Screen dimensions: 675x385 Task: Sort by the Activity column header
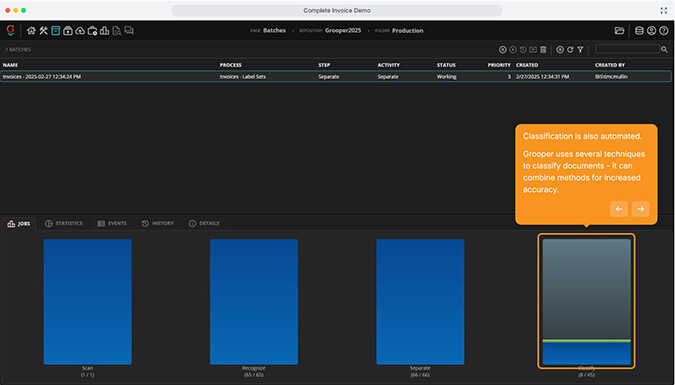click(x=388, y=65)
